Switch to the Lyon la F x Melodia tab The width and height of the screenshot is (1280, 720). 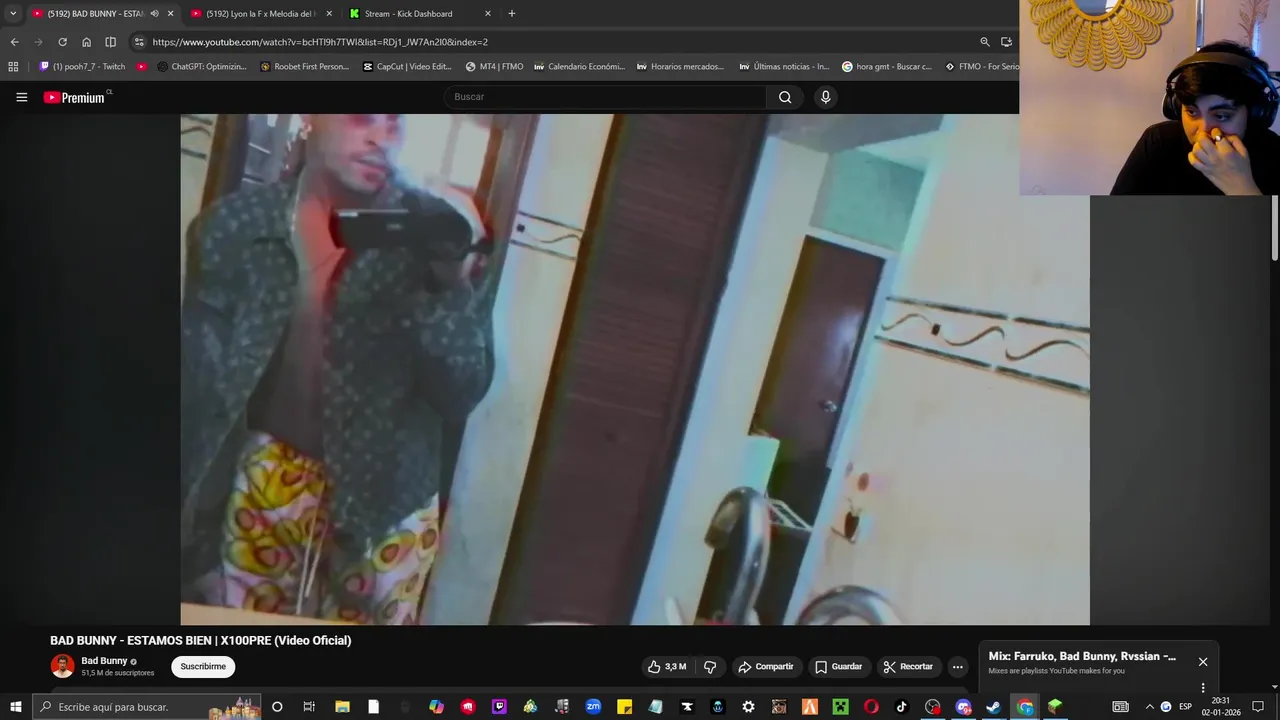point(262,14)
